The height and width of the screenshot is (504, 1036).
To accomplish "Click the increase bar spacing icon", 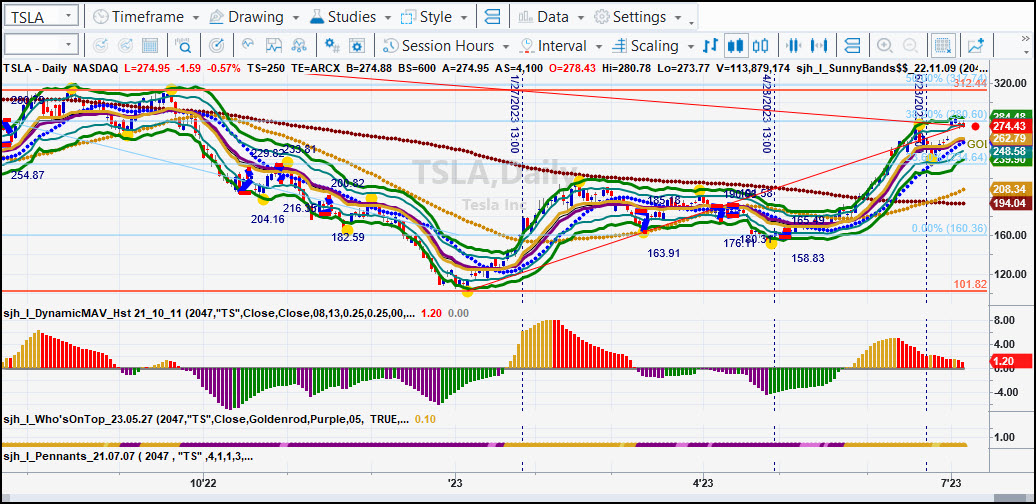I will click(x=820, y=46).
